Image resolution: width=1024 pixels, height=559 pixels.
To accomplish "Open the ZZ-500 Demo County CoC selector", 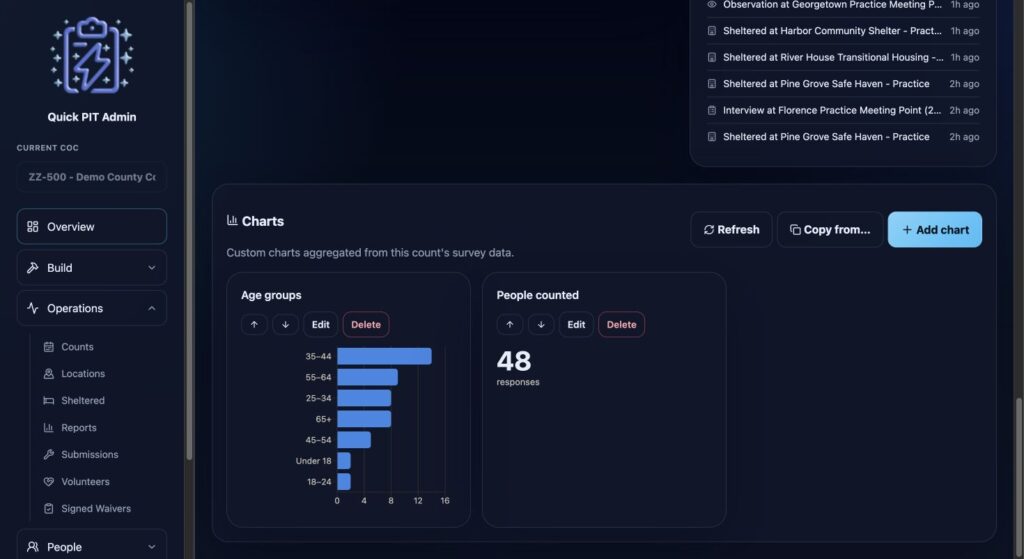I will point(91,177).
